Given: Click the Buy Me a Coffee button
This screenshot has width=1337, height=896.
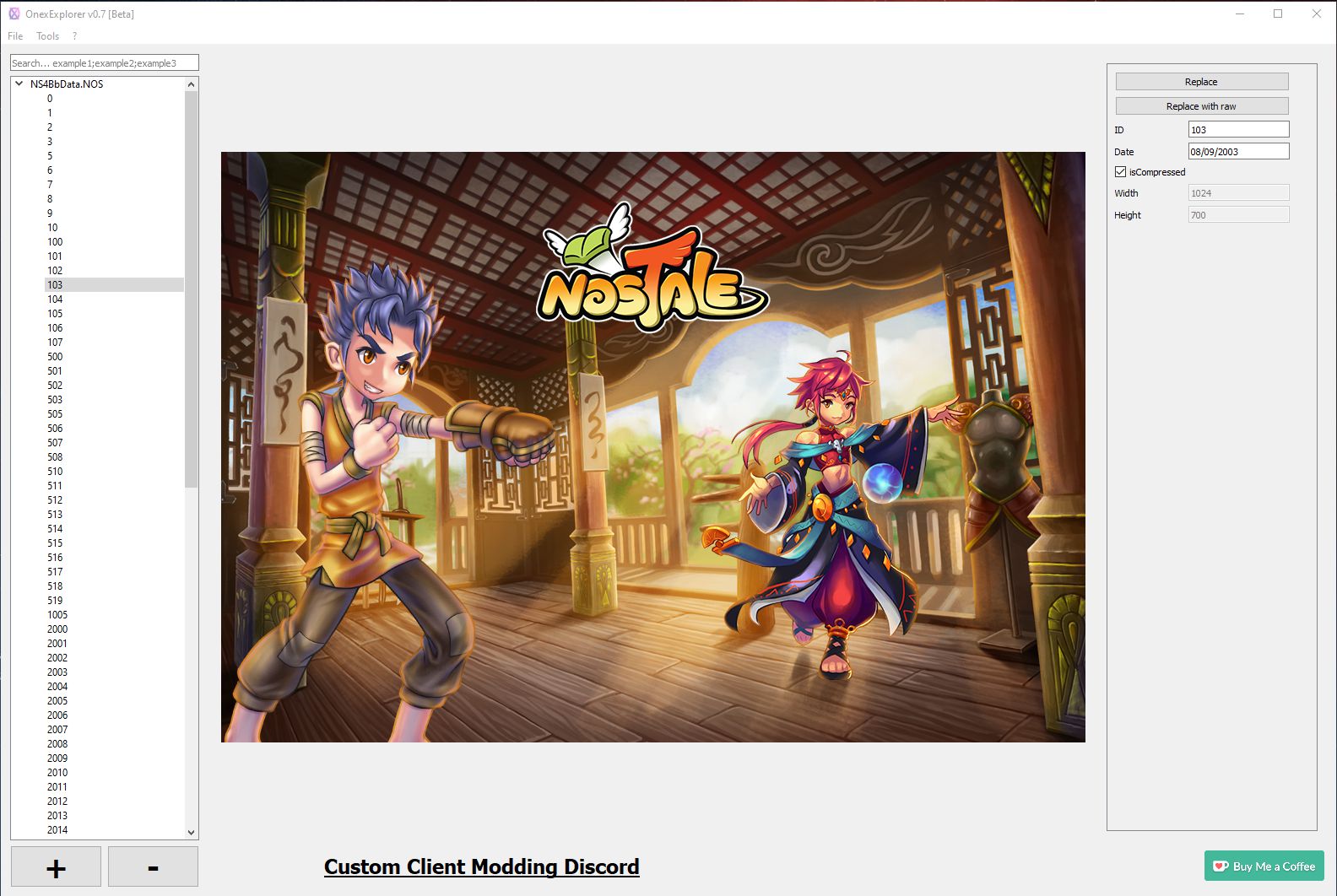Looking at the screenshot, I should (x=1264, y=866).
